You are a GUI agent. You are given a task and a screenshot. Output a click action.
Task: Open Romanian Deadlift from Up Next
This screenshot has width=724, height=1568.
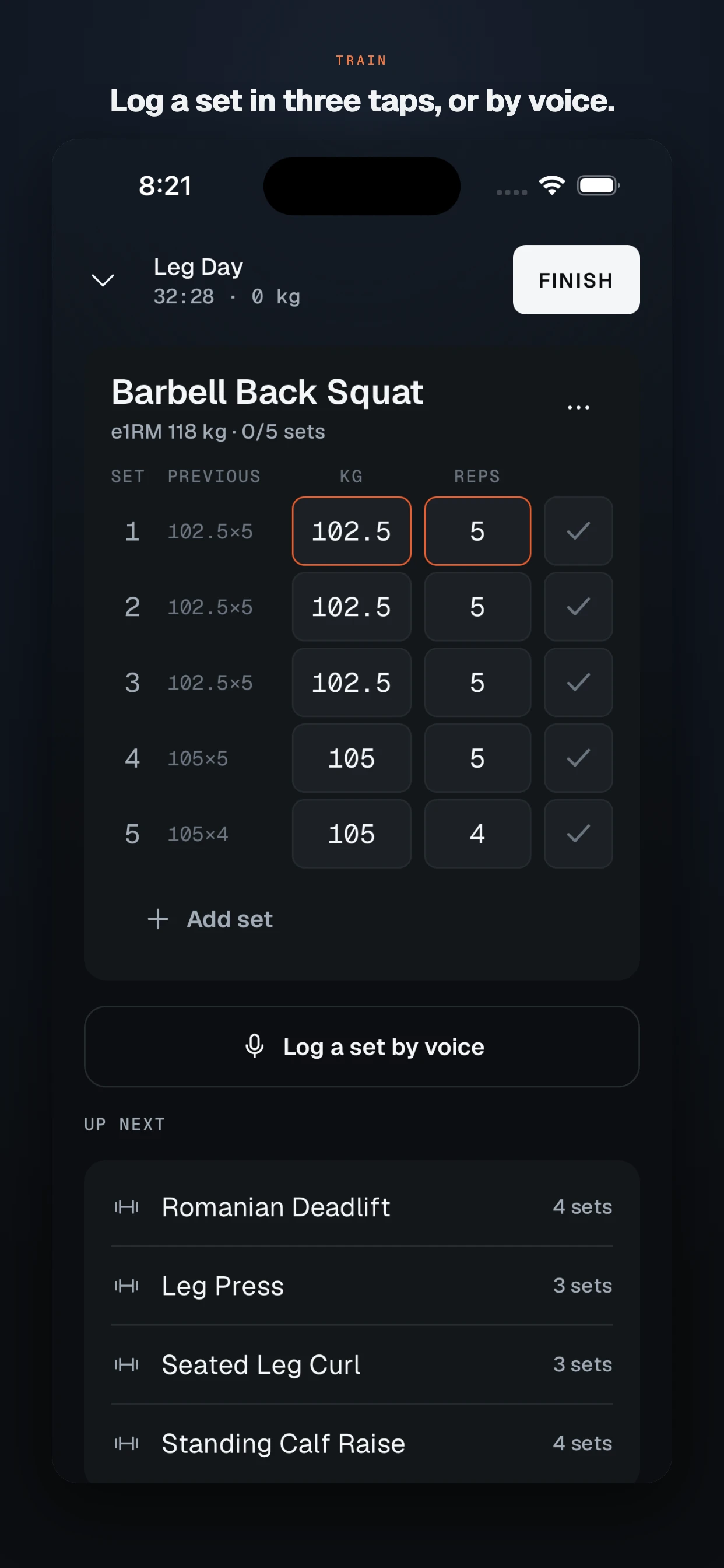pyautogui.click(x=362, y=1206)
